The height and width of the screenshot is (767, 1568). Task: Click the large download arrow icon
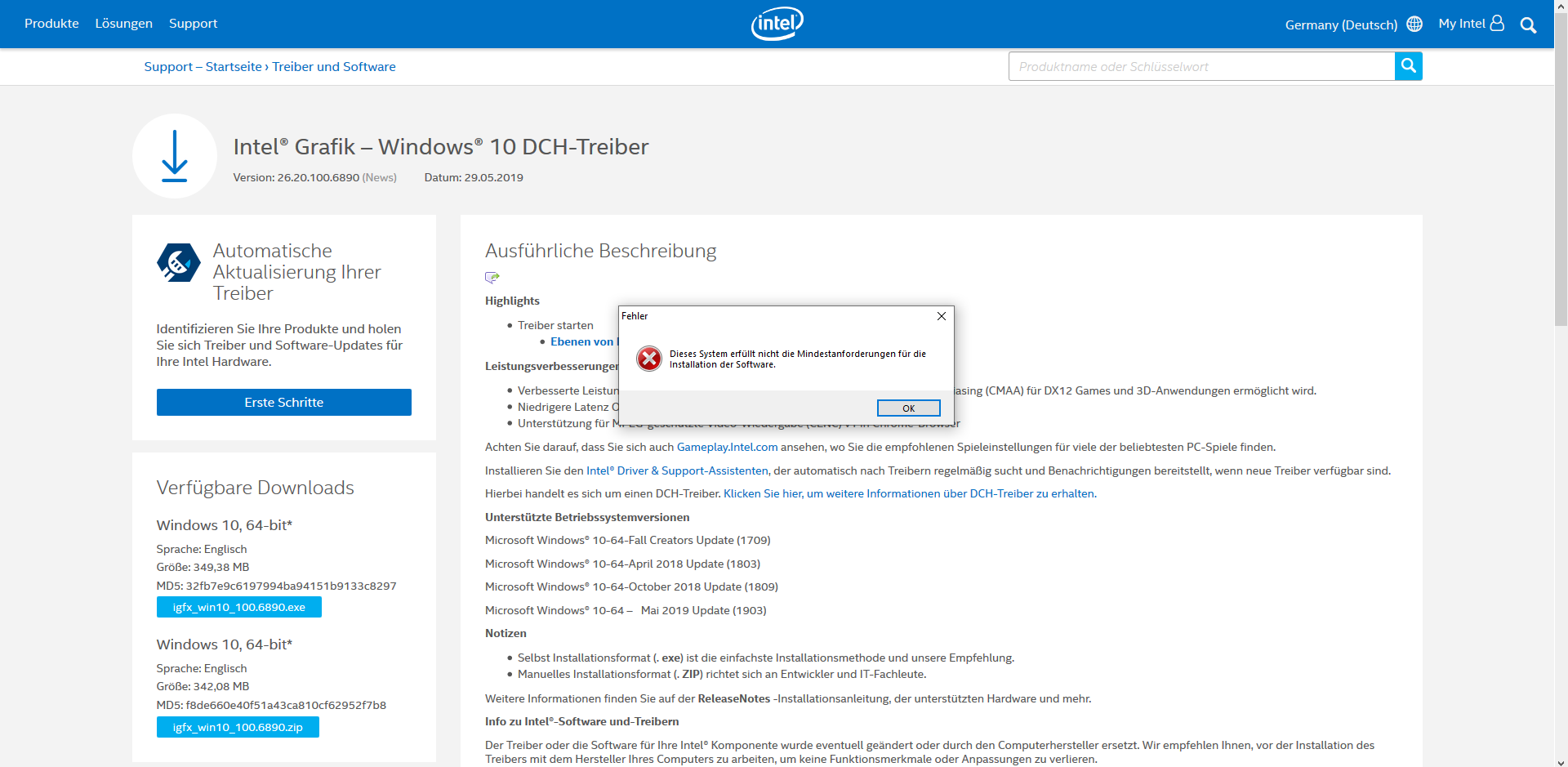tap(174, 156)
